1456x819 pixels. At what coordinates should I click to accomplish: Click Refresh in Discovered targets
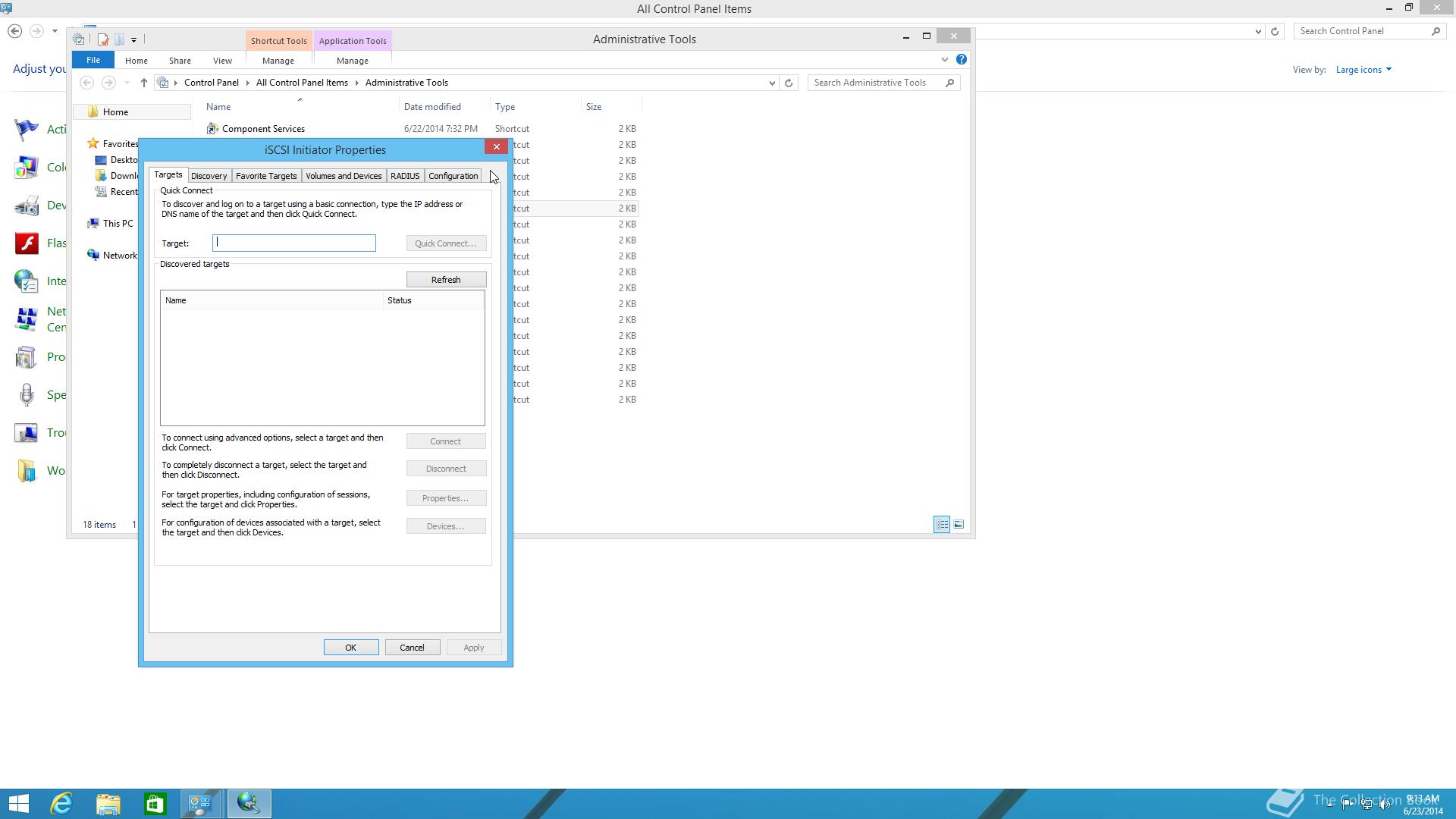(446, 280)
